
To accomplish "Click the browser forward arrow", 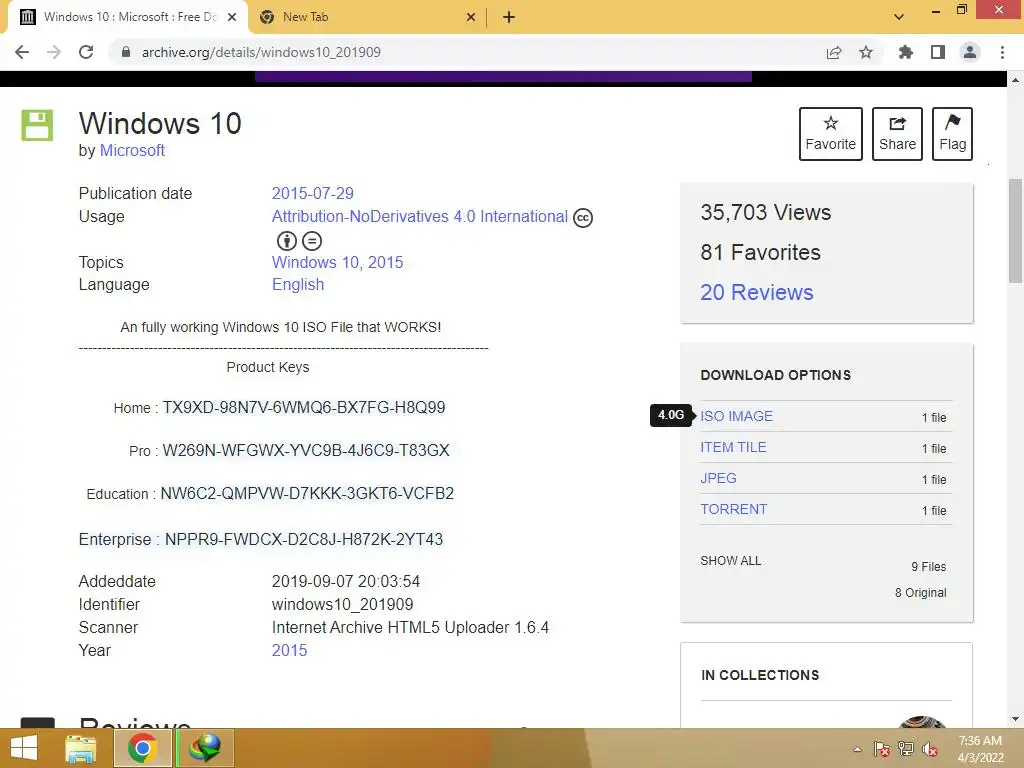I will tap(54, 52).
